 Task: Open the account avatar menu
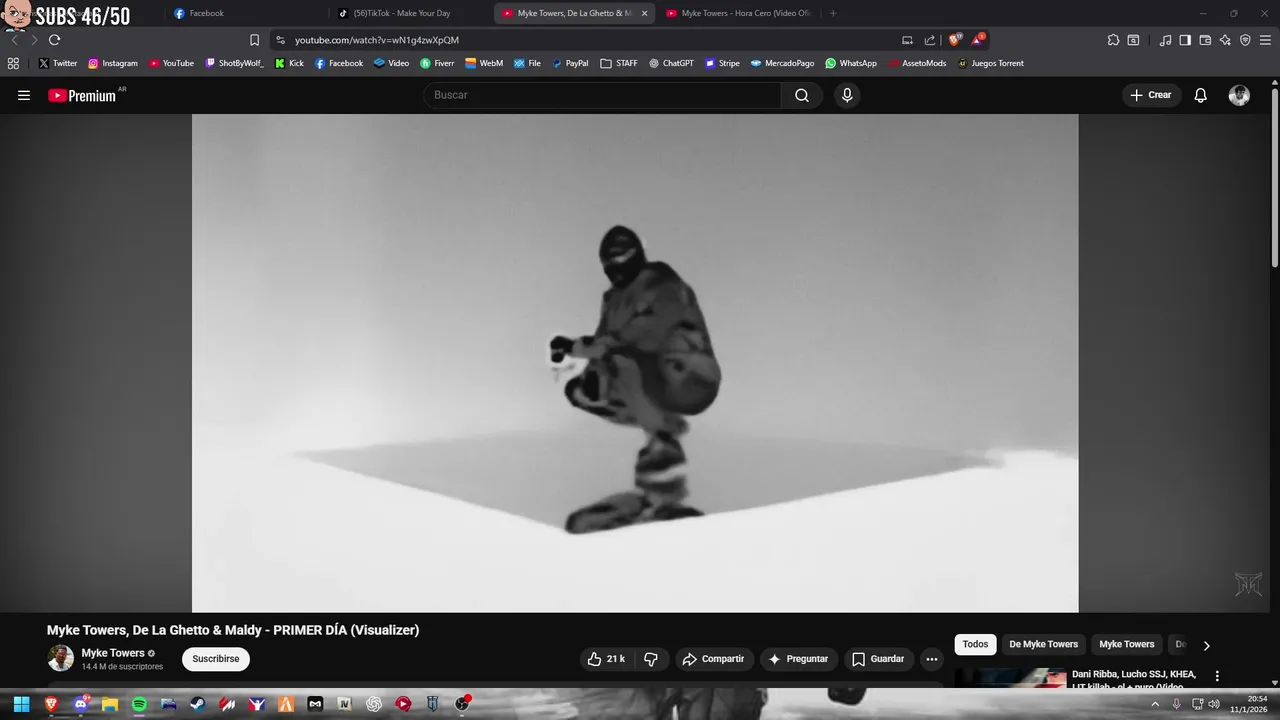pos(1239,95)
